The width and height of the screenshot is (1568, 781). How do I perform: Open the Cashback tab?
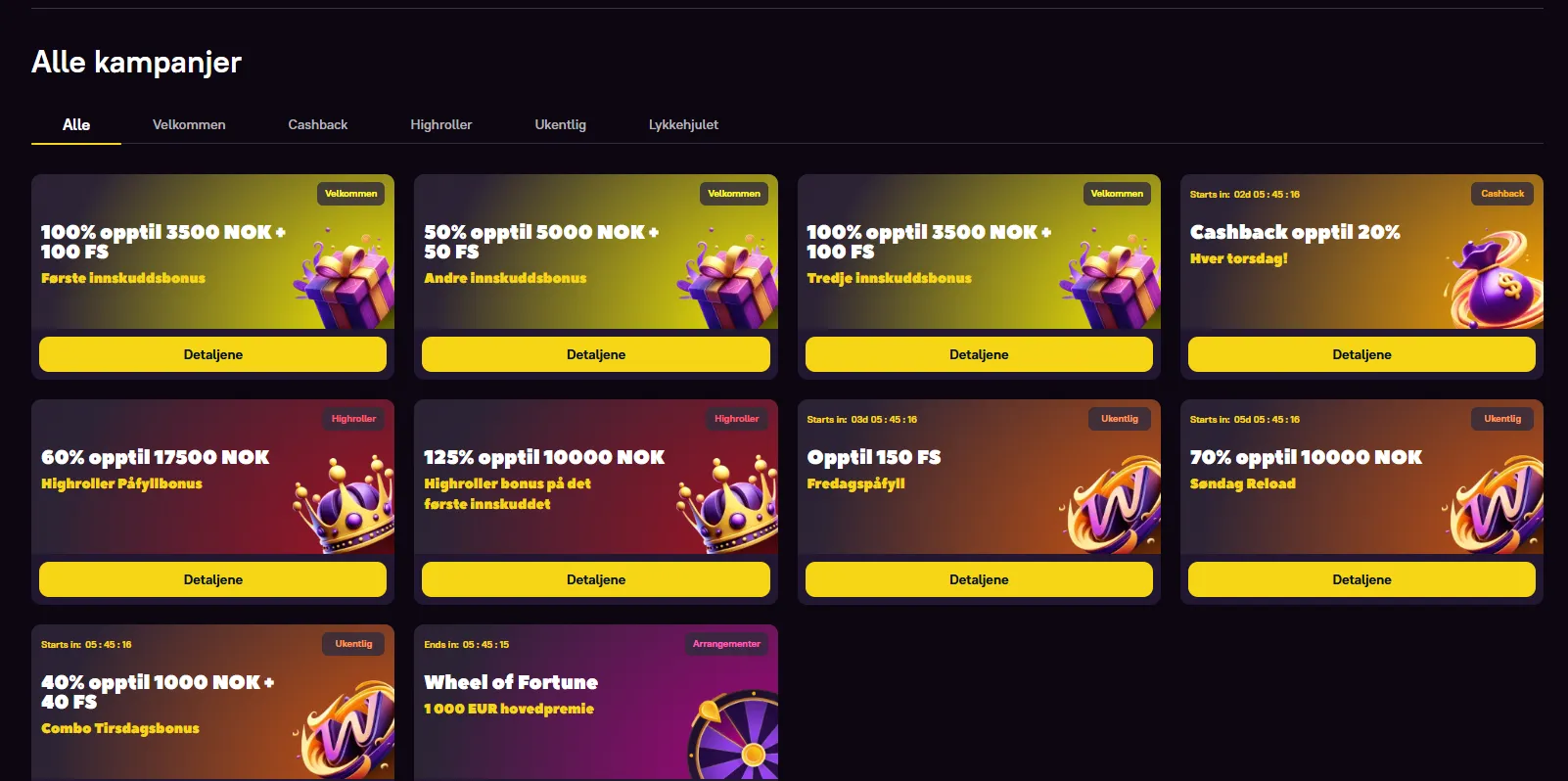pyautogui.click(x=318, y=124)
